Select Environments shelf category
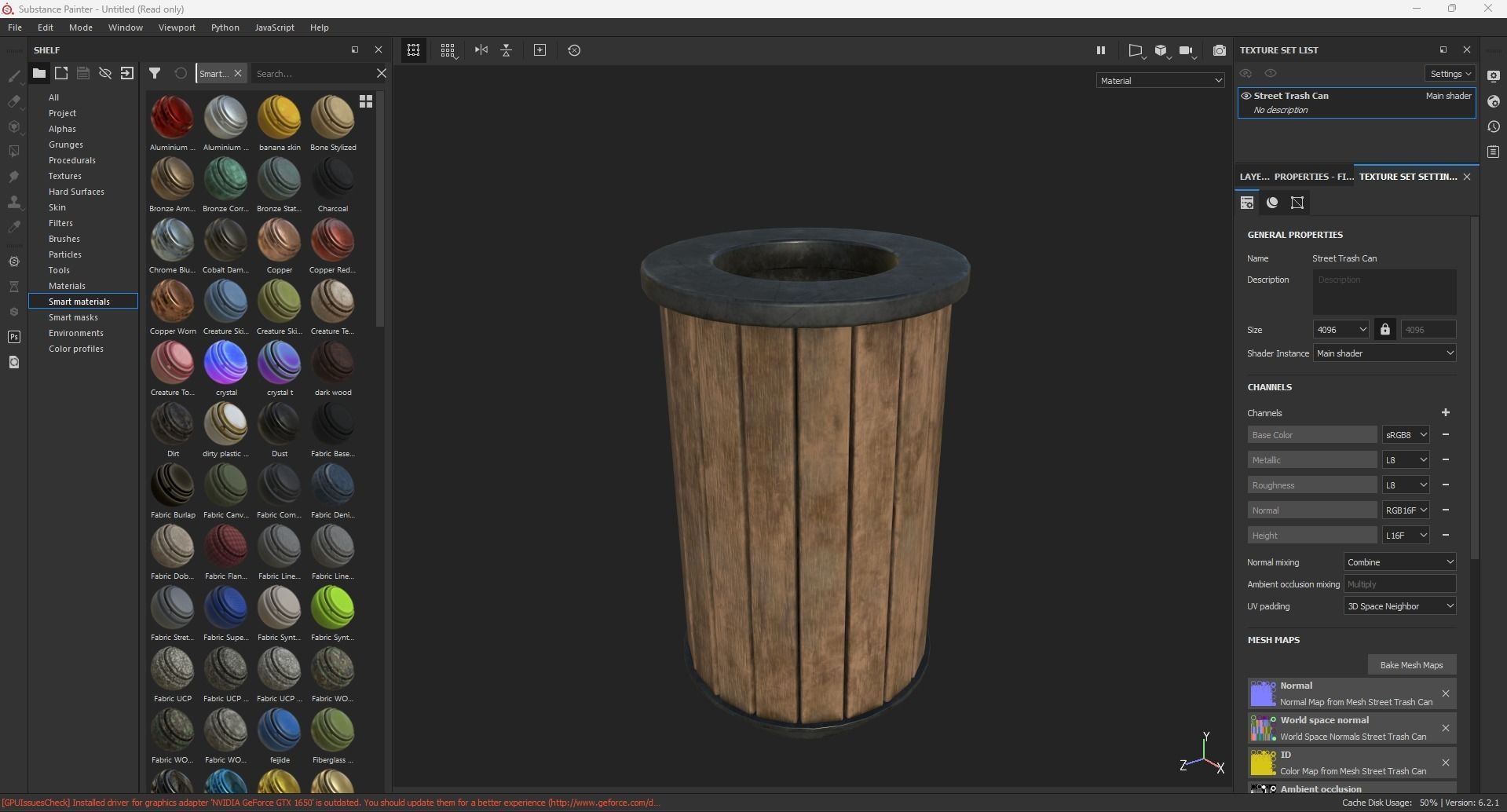1507x812 pixels. coord(76,333)
